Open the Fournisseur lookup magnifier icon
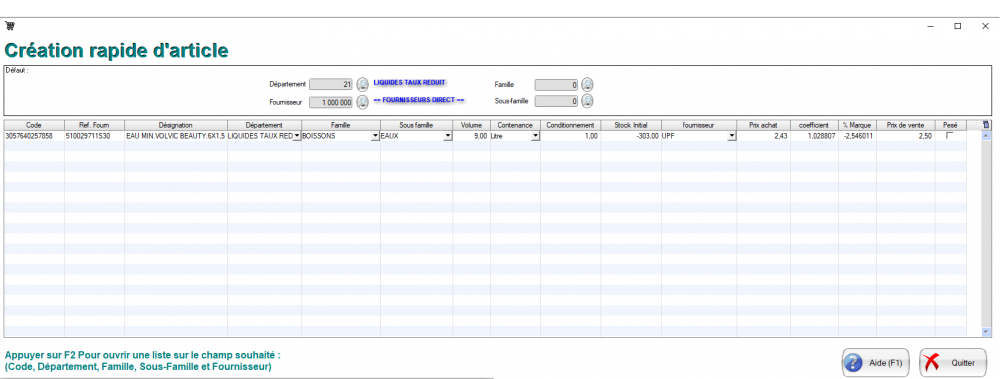The image size is (1000, 379). click(x=362, y=101)
